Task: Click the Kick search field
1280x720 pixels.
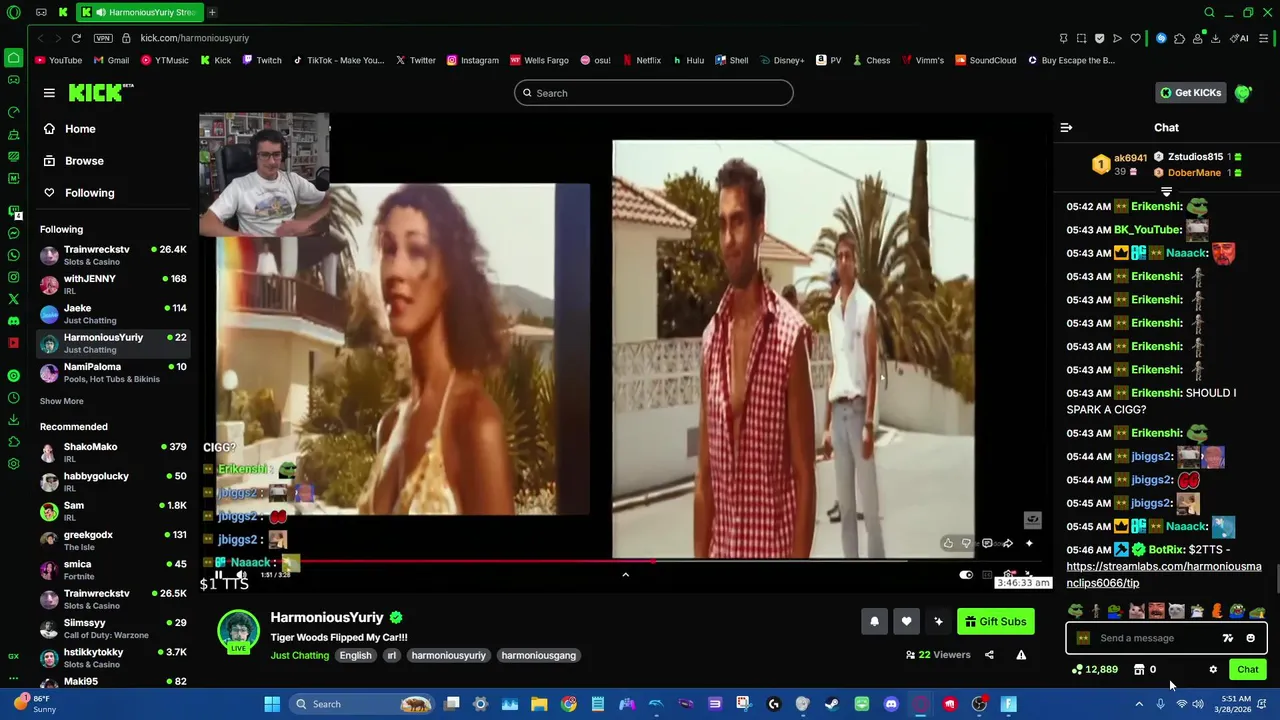Action: point(654,93)
